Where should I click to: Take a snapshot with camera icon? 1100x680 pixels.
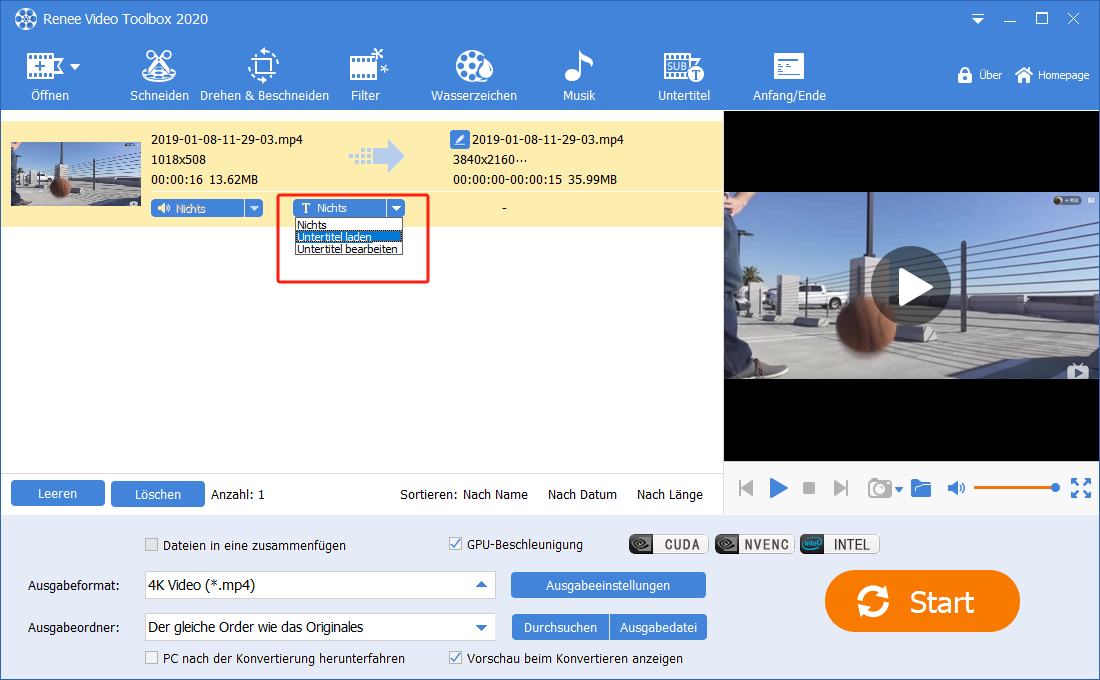click(879, 488)
